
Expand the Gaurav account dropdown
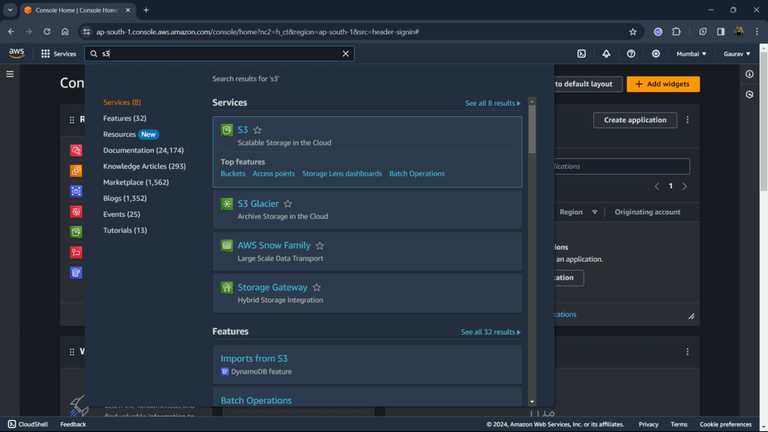[x=737, y=54]
